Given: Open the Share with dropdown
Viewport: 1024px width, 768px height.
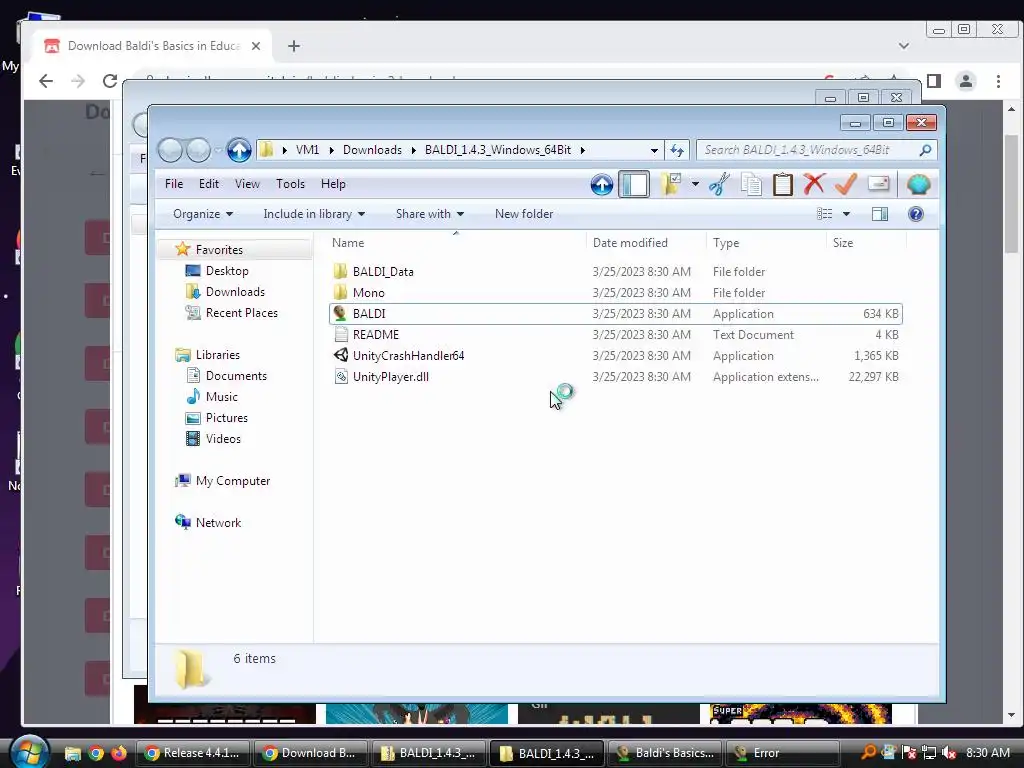Looking at the screenshot, I should [x=430, y=214].
